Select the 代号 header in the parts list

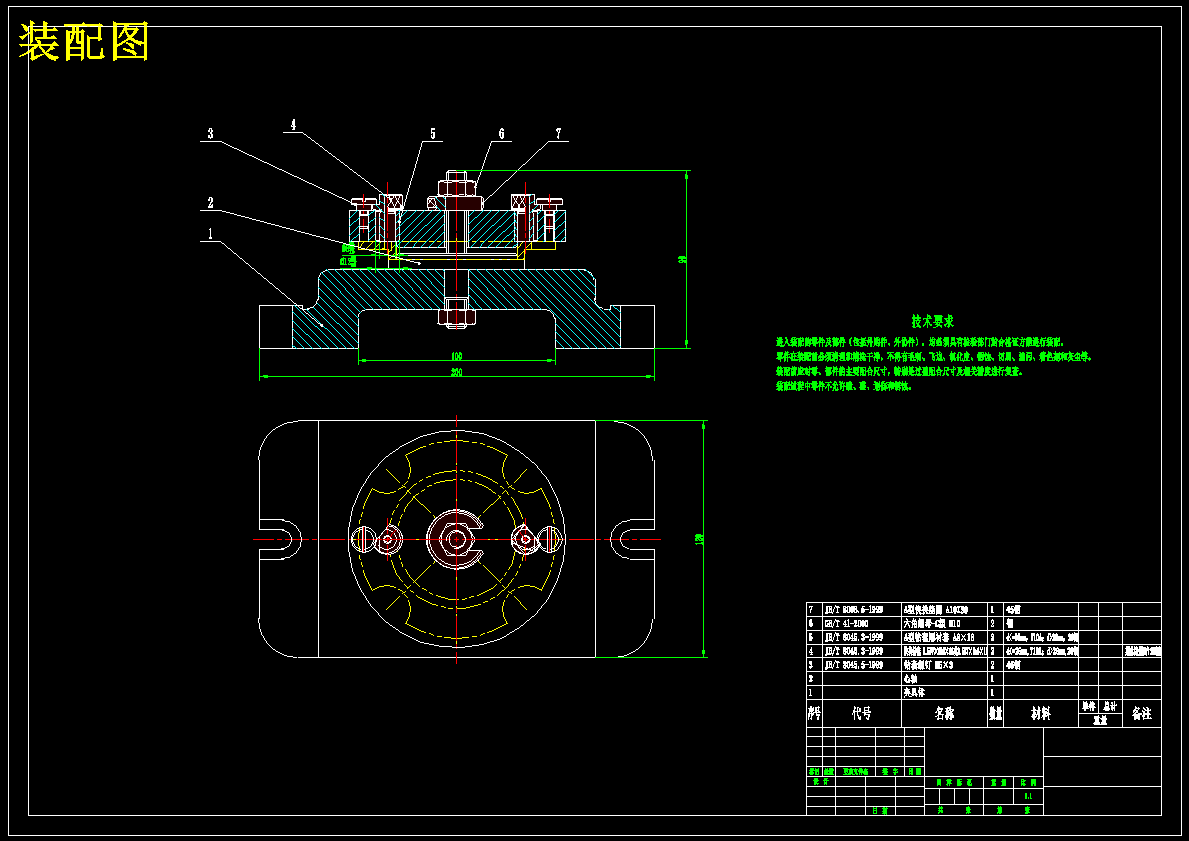[x=861, y=714]
